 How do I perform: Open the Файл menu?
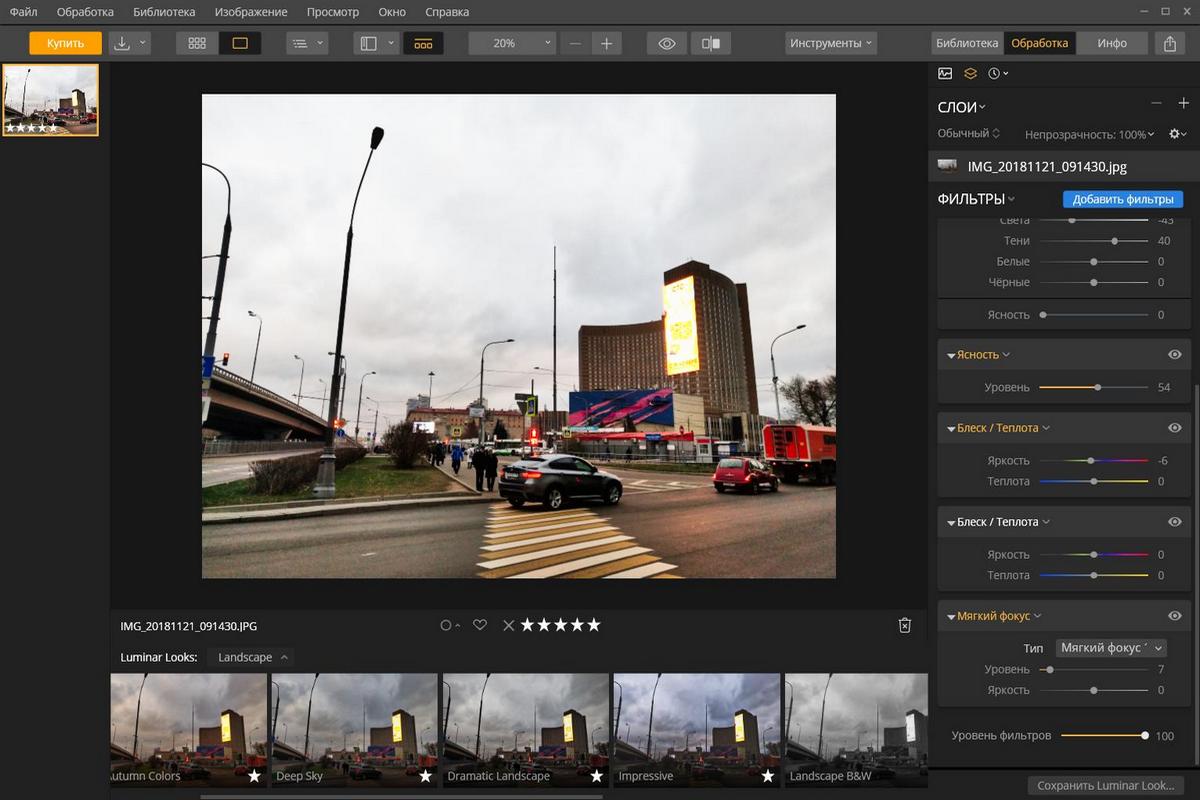(21, 12)
